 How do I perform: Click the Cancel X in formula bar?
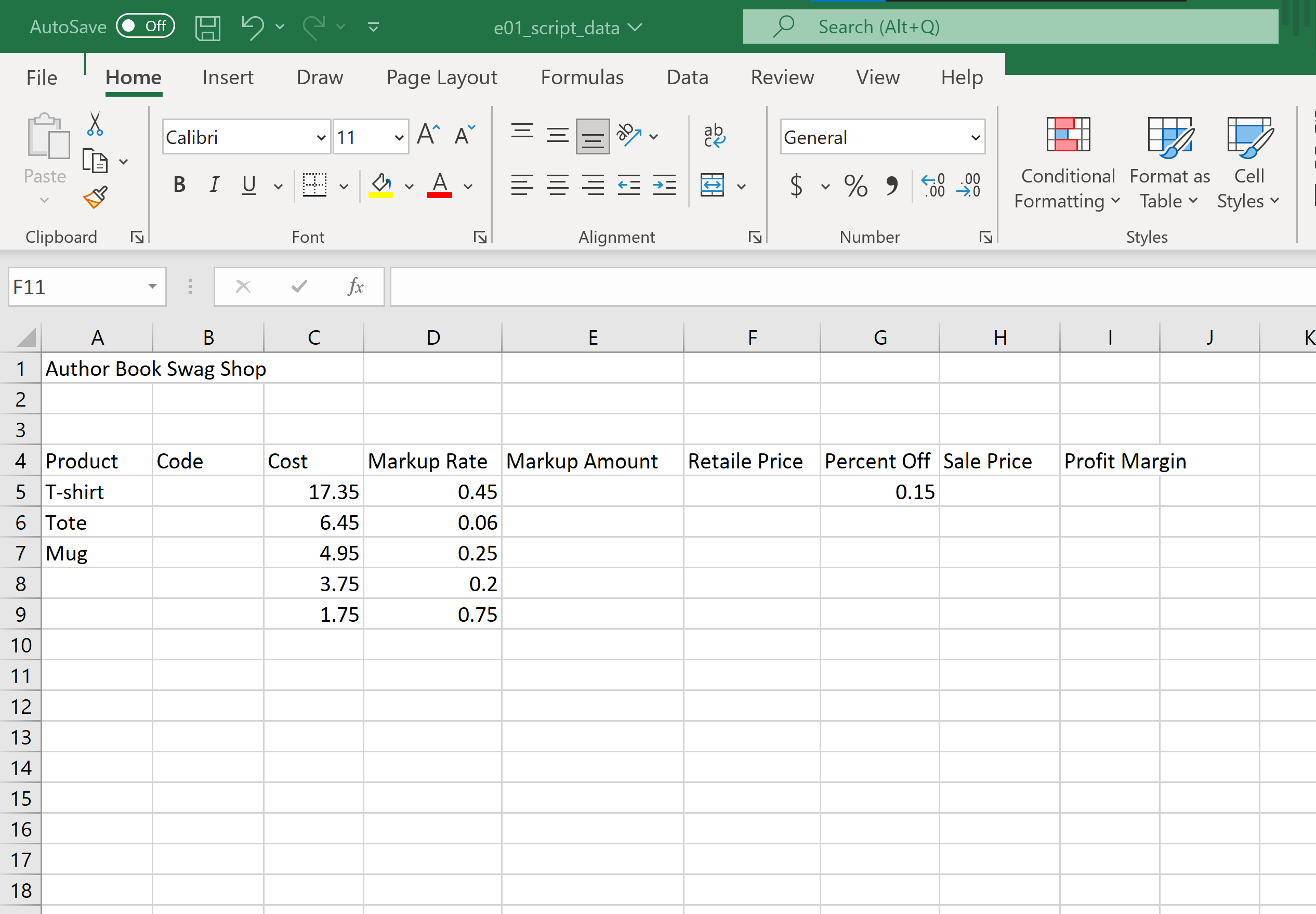[243, 286]
